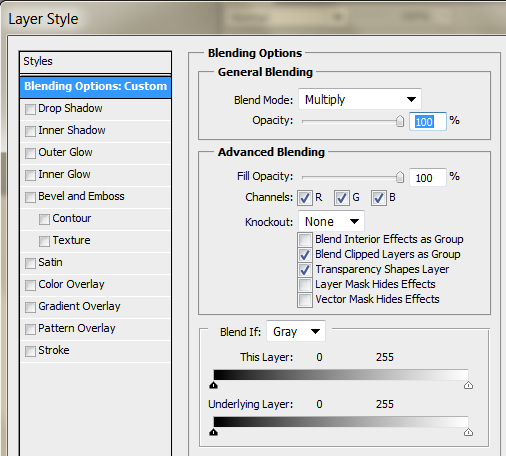The image size is (506, 456).
Task: Tick the Outer Glow checkbox
Action: pos(30,153)
